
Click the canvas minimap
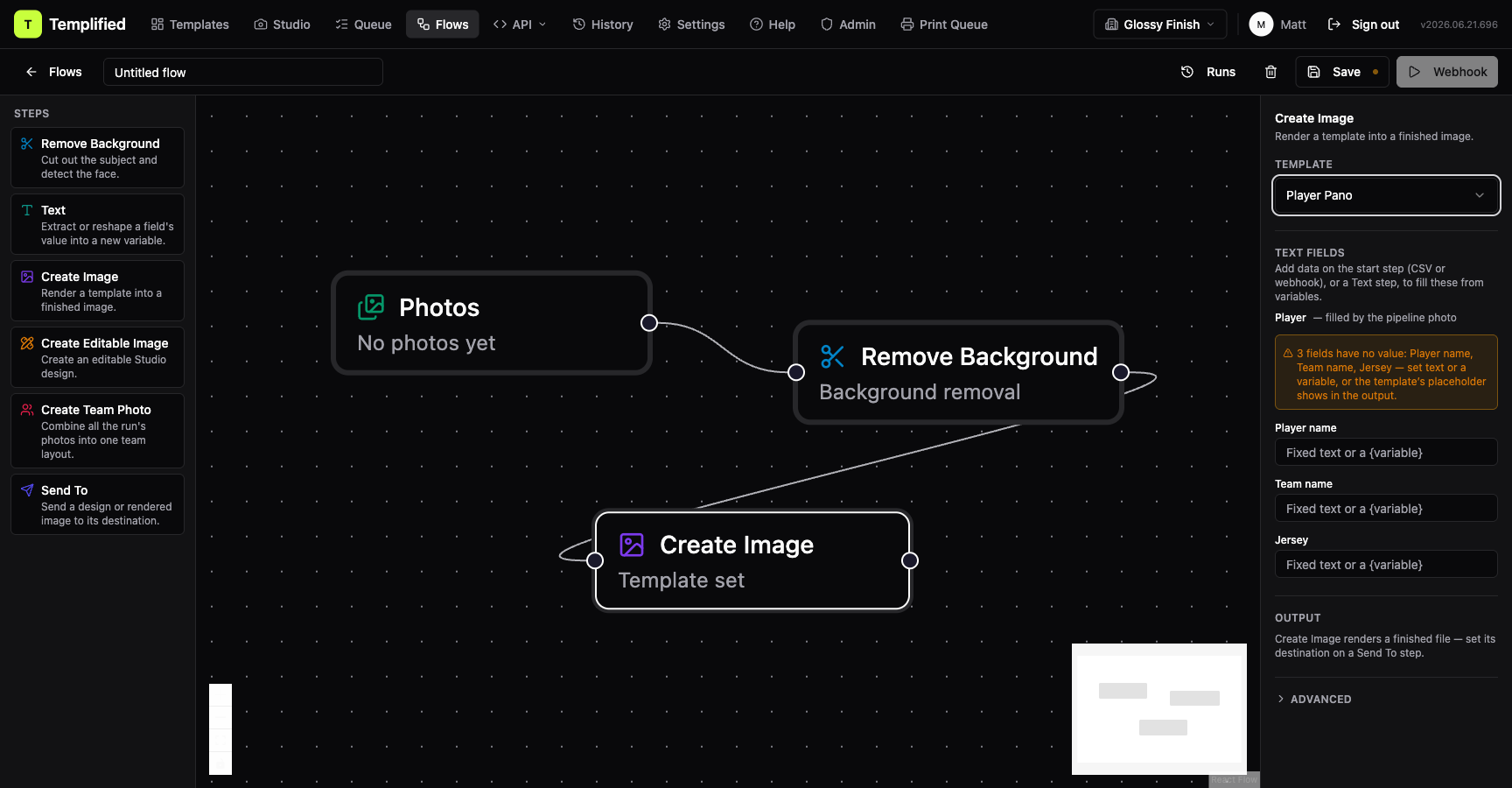pos(1159,709)
